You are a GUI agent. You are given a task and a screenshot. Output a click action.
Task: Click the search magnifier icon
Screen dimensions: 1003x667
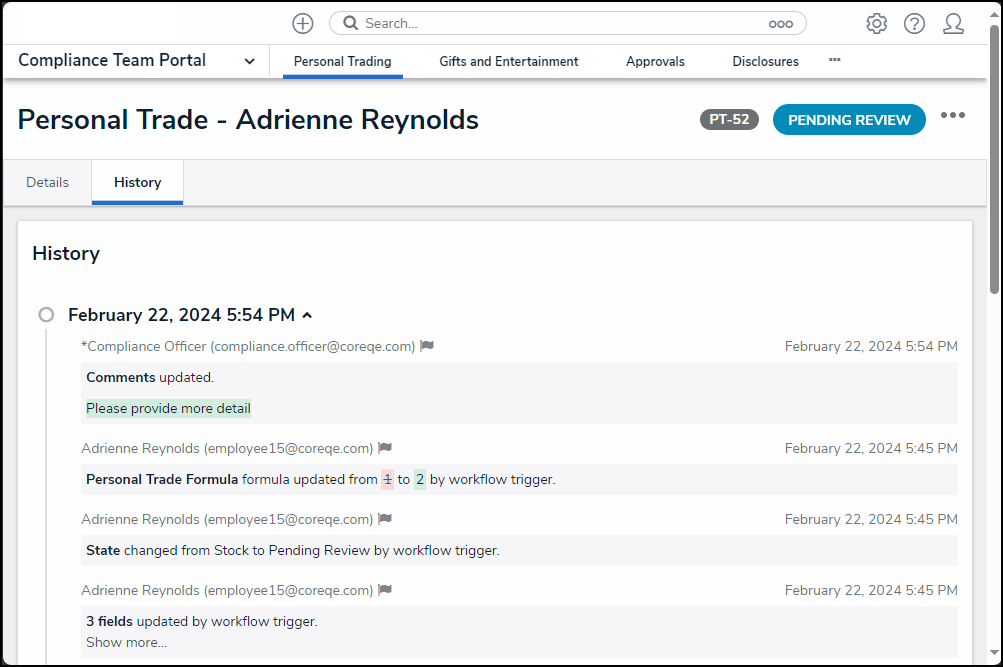pyautogui.click(x=349, y=23)
